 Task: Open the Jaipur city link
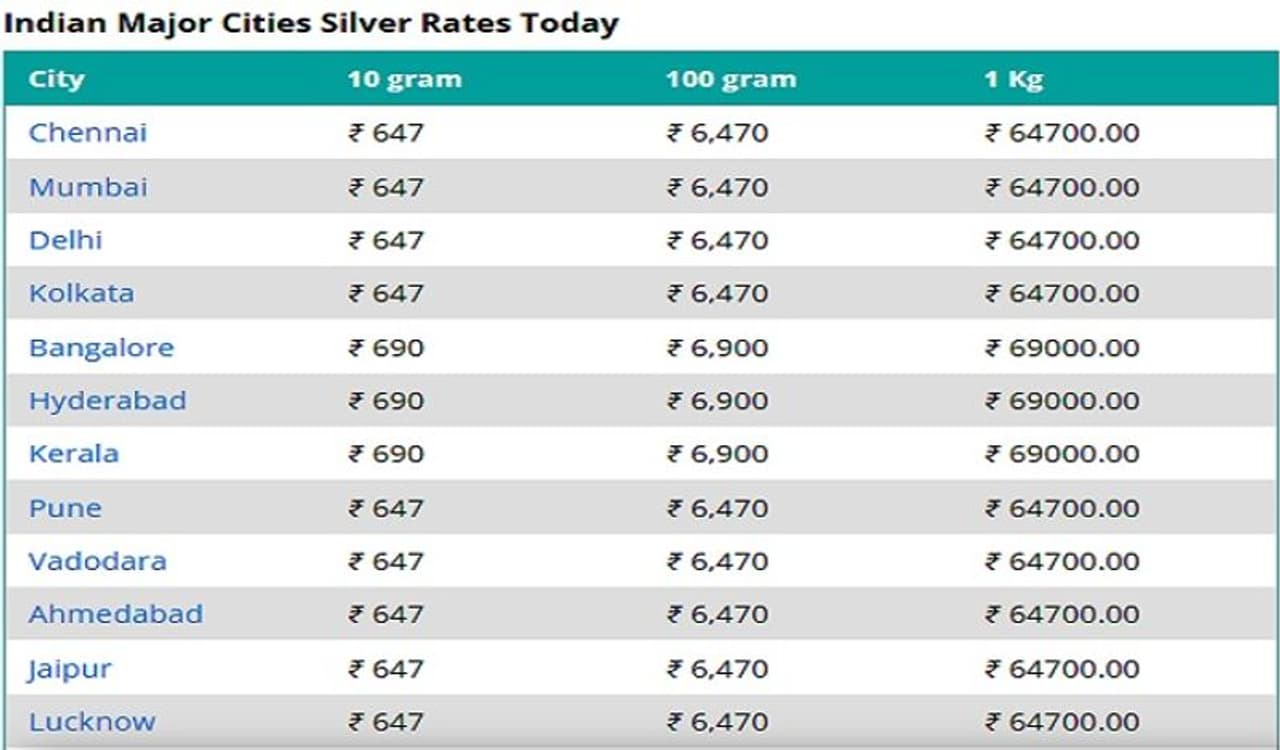(x=70, y=668)
